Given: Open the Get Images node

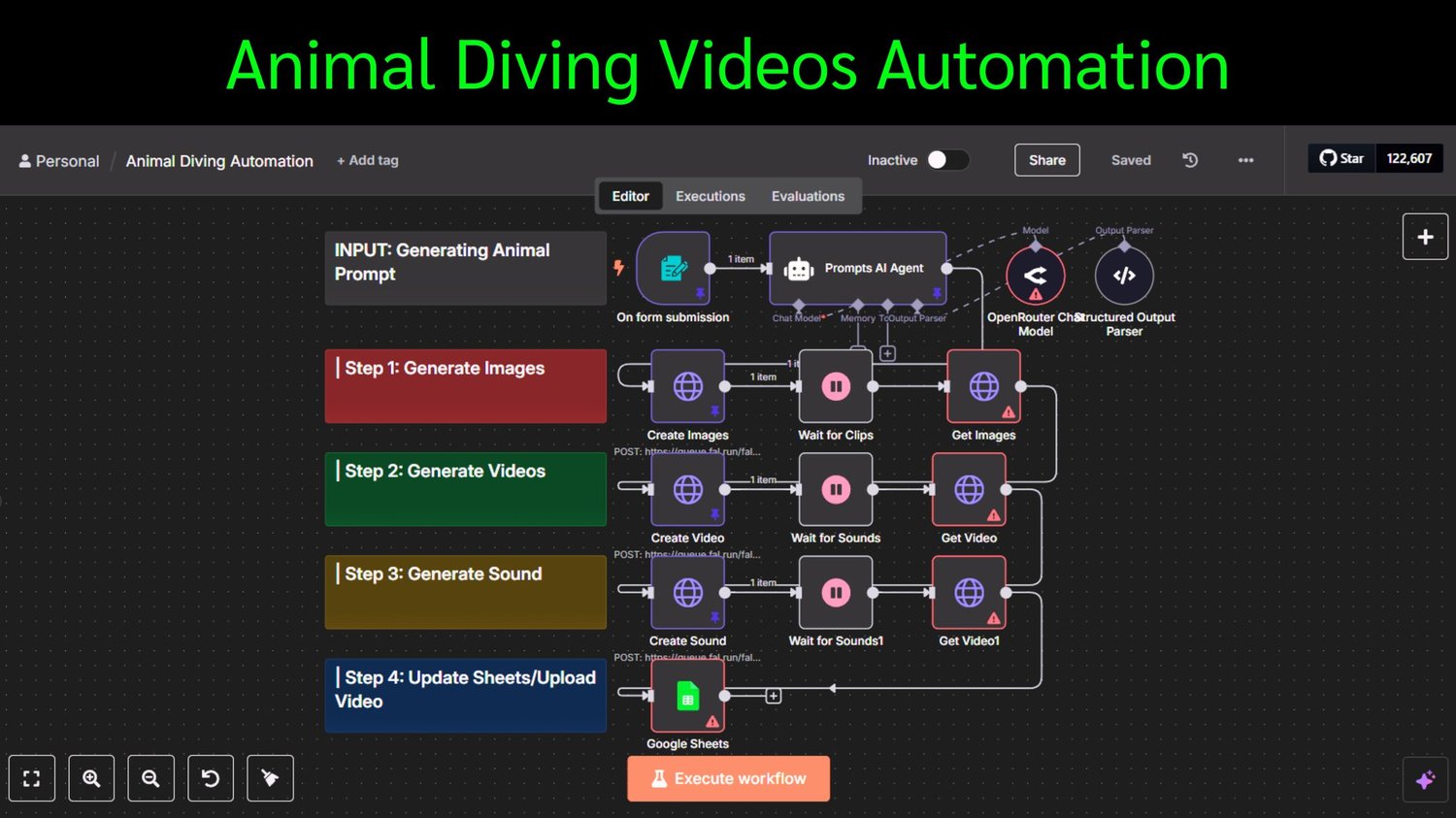Looking at the screenshot, I should pos(983,386).
